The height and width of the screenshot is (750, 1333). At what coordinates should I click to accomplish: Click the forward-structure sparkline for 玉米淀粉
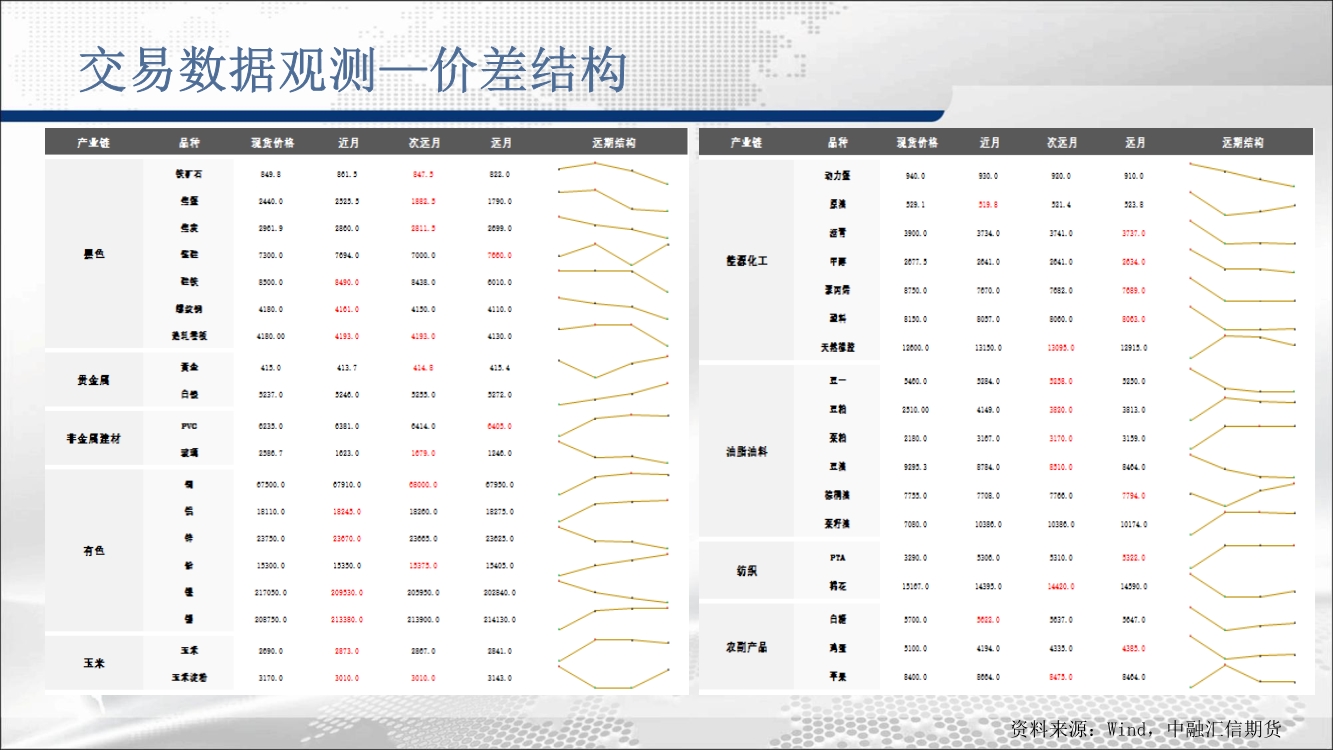click(x=613, y=677)
